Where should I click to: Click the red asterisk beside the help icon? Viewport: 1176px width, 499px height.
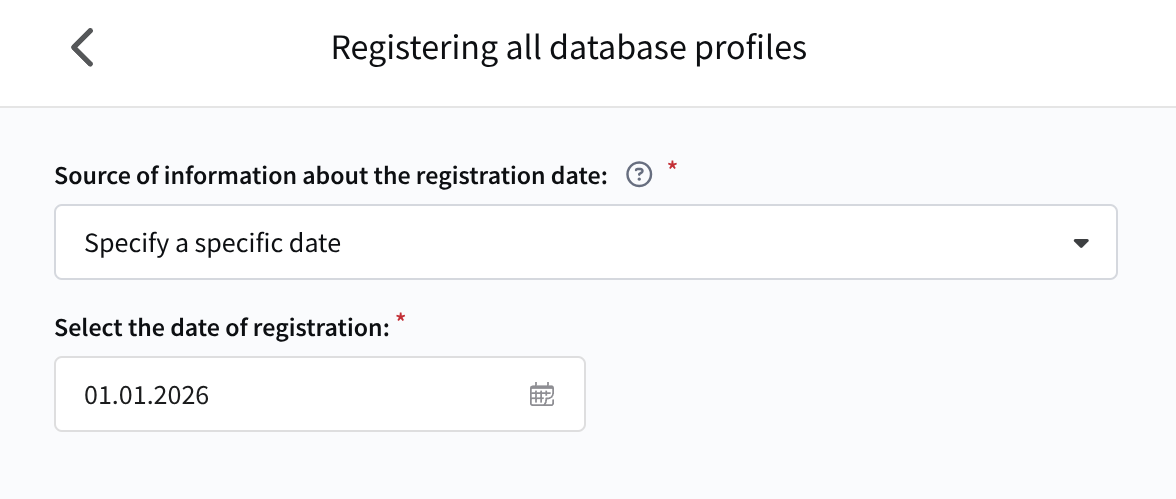[672, 167]
